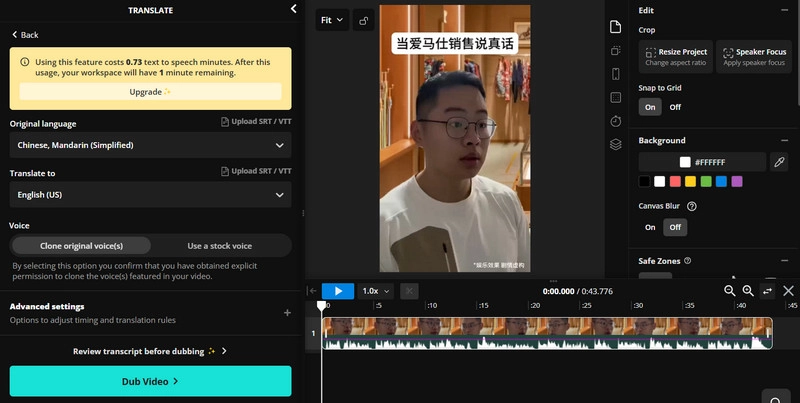800x403 pixels.
Task: Expand Advanced settings with the plus icon
Action: coord(287,312)
